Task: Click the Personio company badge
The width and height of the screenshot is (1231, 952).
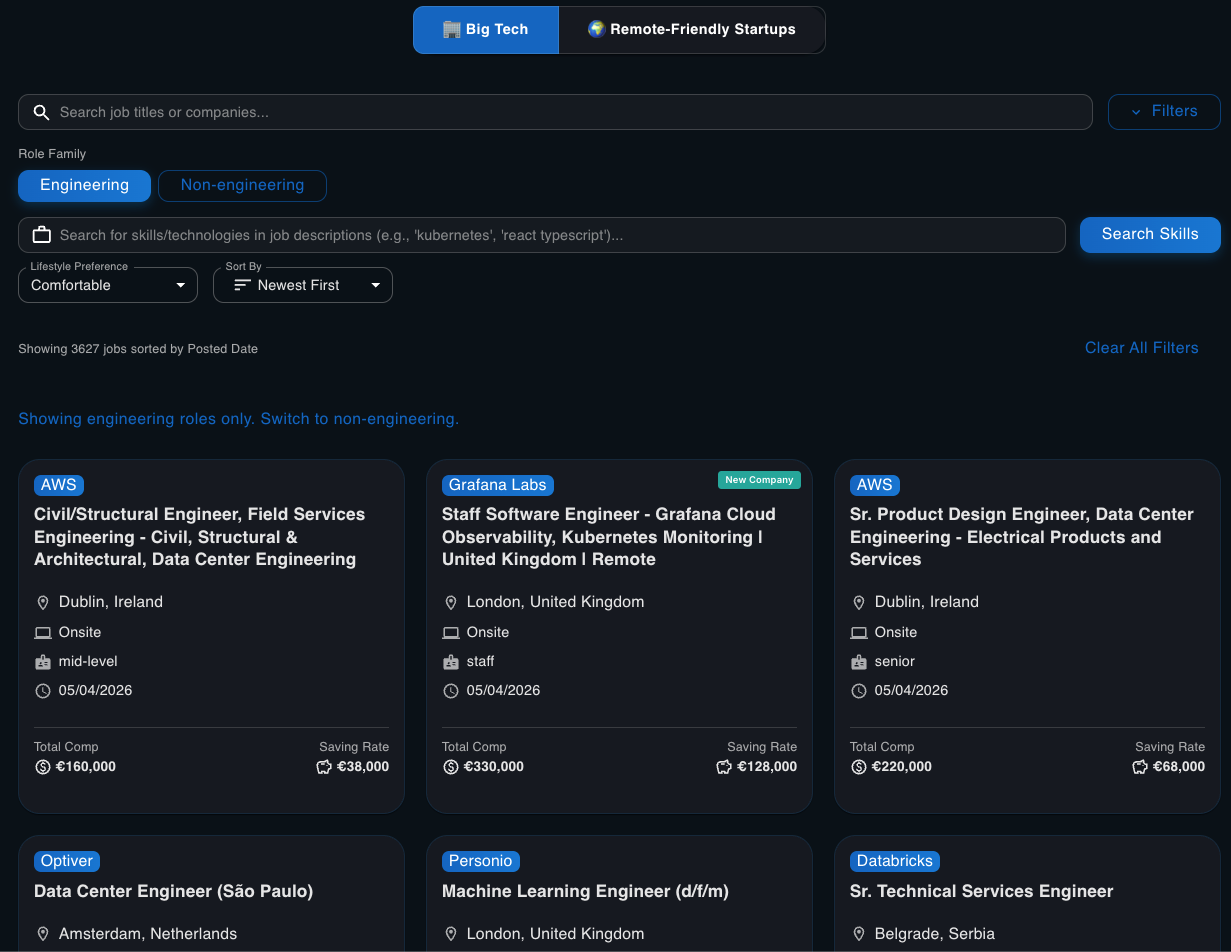Action: click(x=480, y=861)
